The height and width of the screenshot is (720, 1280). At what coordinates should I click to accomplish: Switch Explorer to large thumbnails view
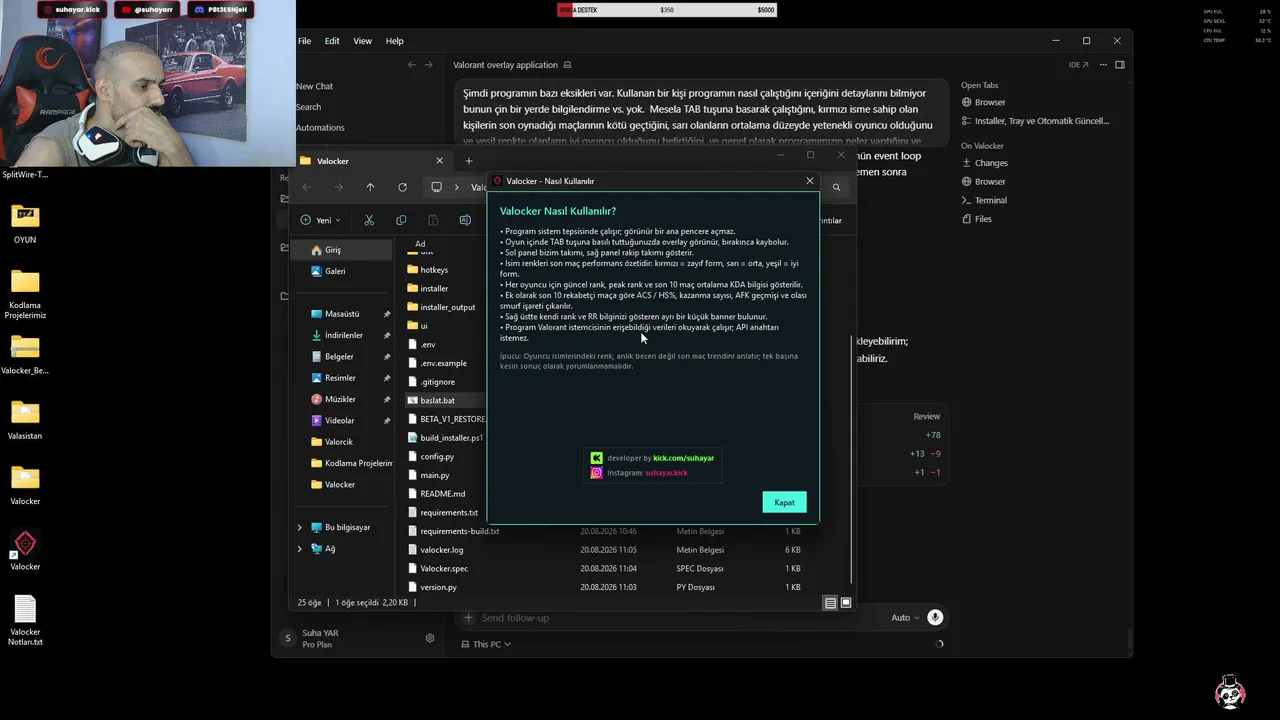coord(846,603)
